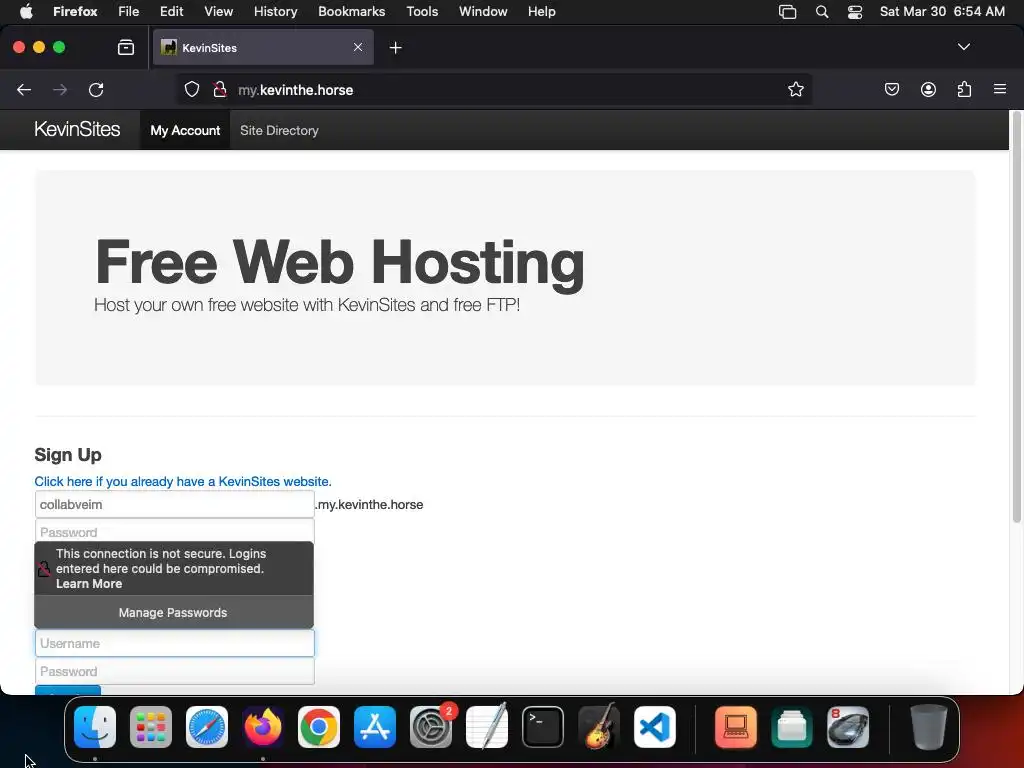The height and width of the screenshot is (768, 1024).
Task: Open the teal files app in the dock
Action: coord(792,727)
